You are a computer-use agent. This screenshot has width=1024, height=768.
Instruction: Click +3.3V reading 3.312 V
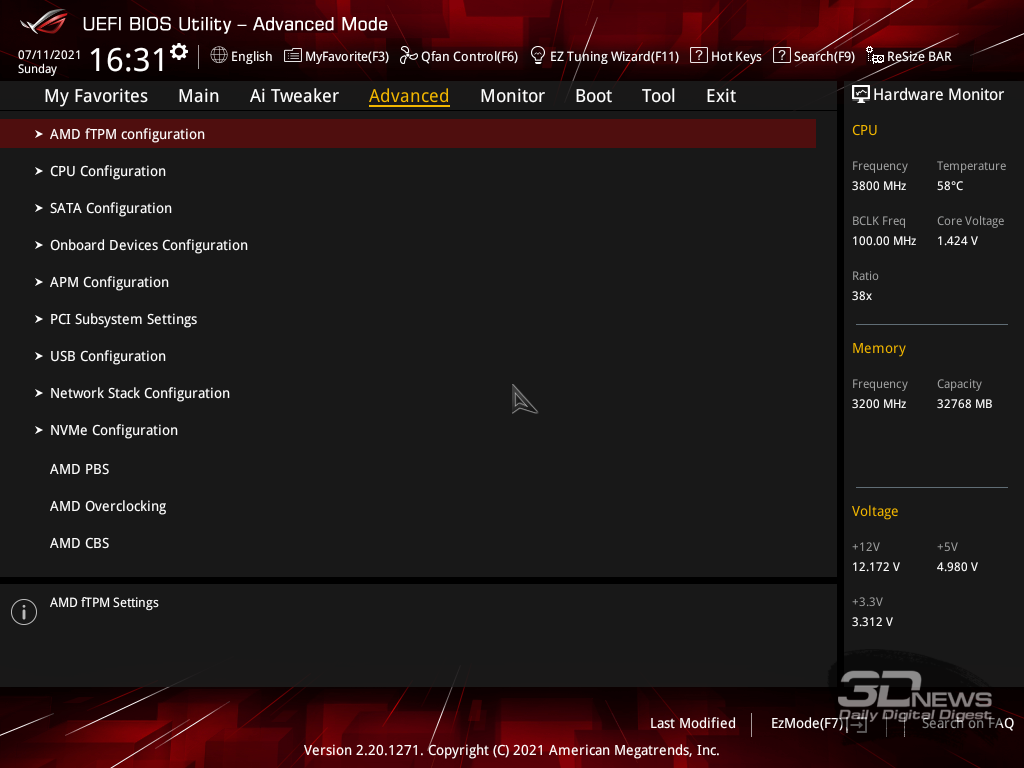tap(872, 622)
